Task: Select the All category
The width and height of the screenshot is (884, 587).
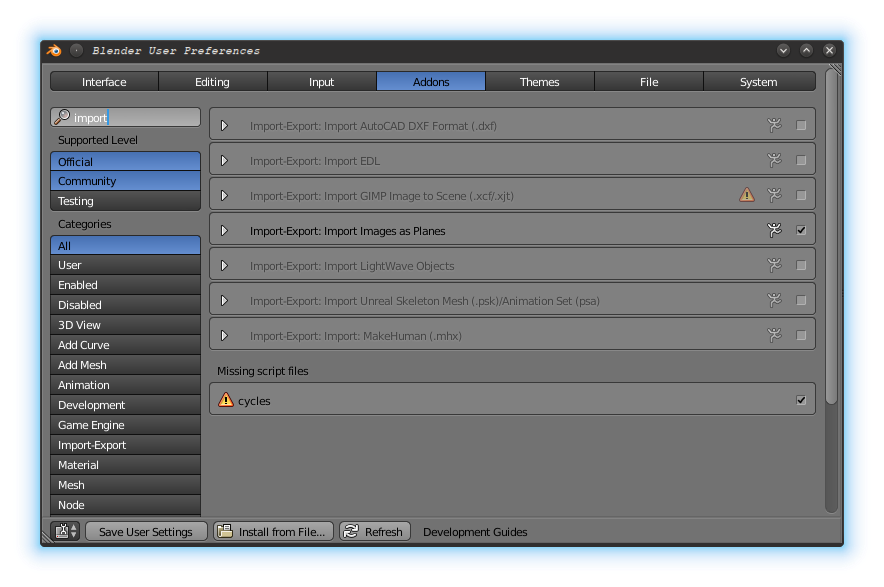Action: 125,245
